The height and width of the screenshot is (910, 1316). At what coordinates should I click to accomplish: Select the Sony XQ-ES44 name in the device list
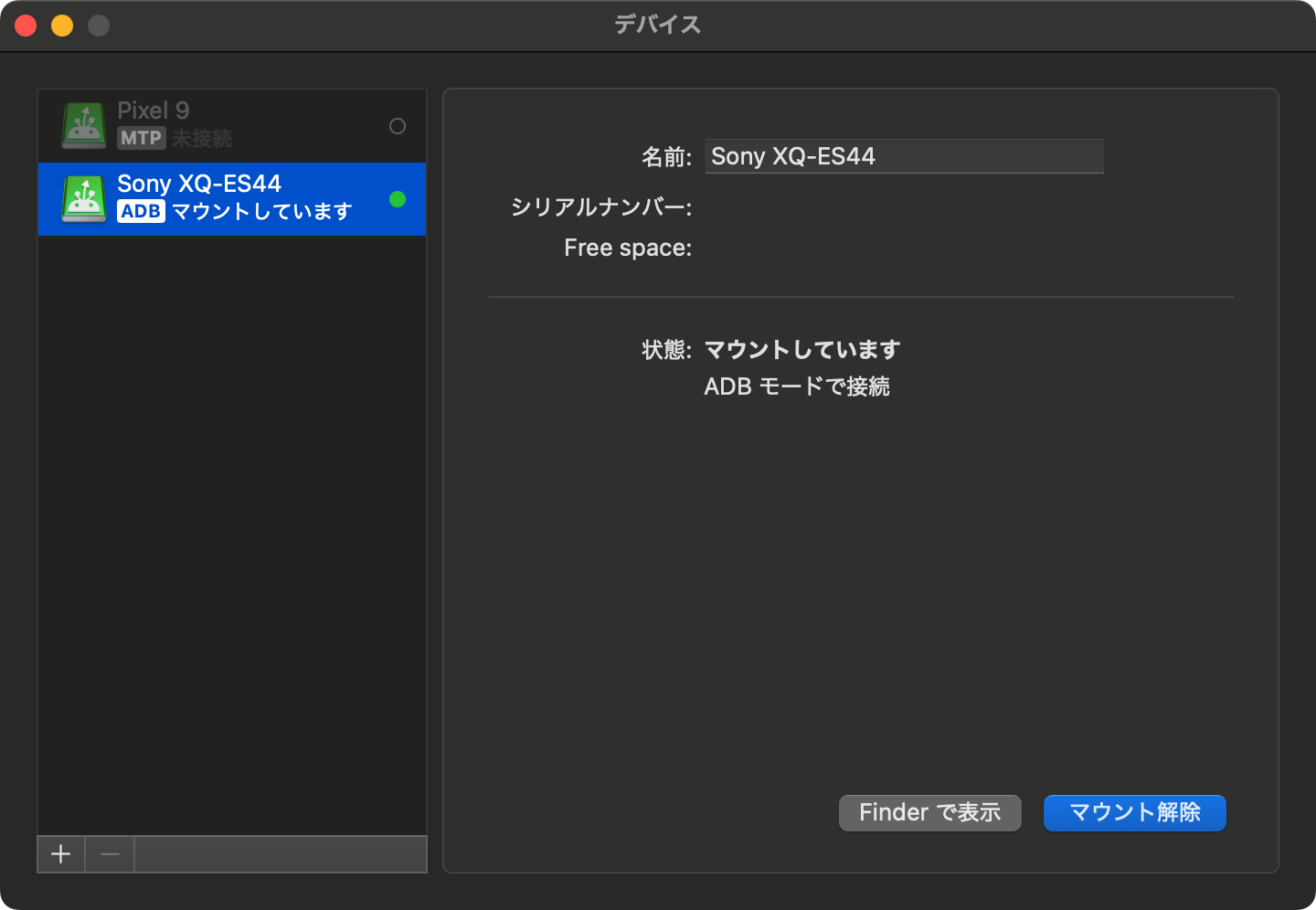click(x=199, y=184)
